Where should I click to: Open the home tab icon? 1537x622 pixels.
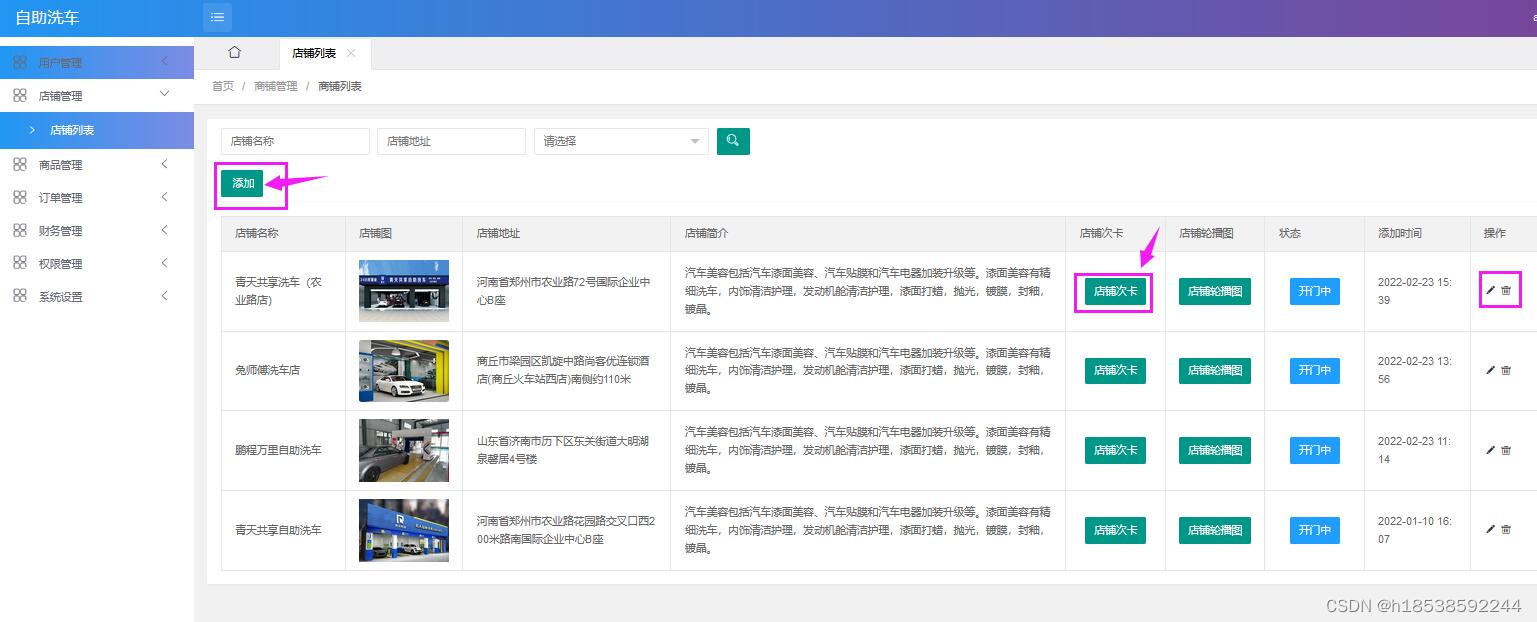pos(235,52)
